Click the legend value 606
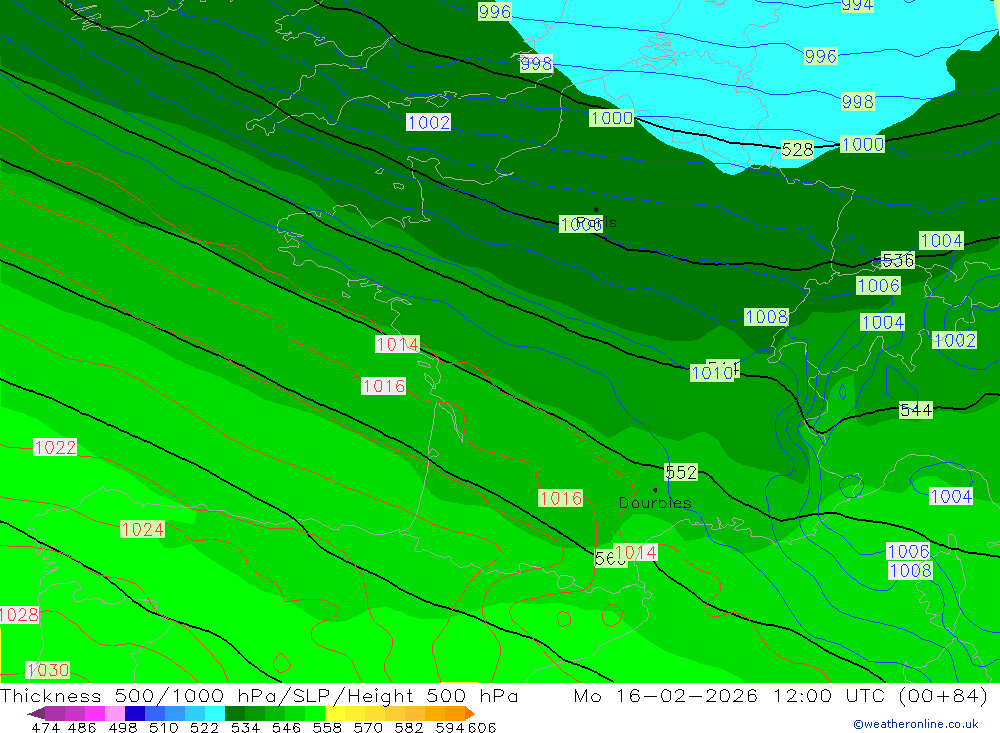 click(x=482, y=728)
